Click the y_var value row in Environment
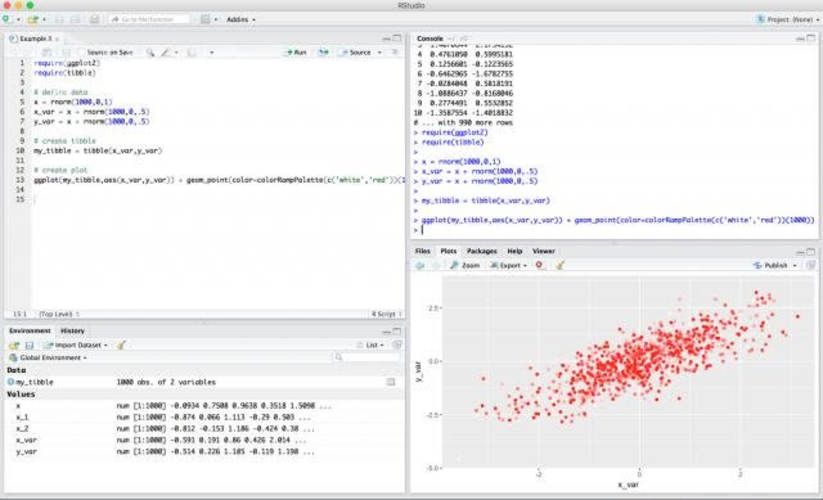Screen dimensions: 823x500 [x=205, y=452]
